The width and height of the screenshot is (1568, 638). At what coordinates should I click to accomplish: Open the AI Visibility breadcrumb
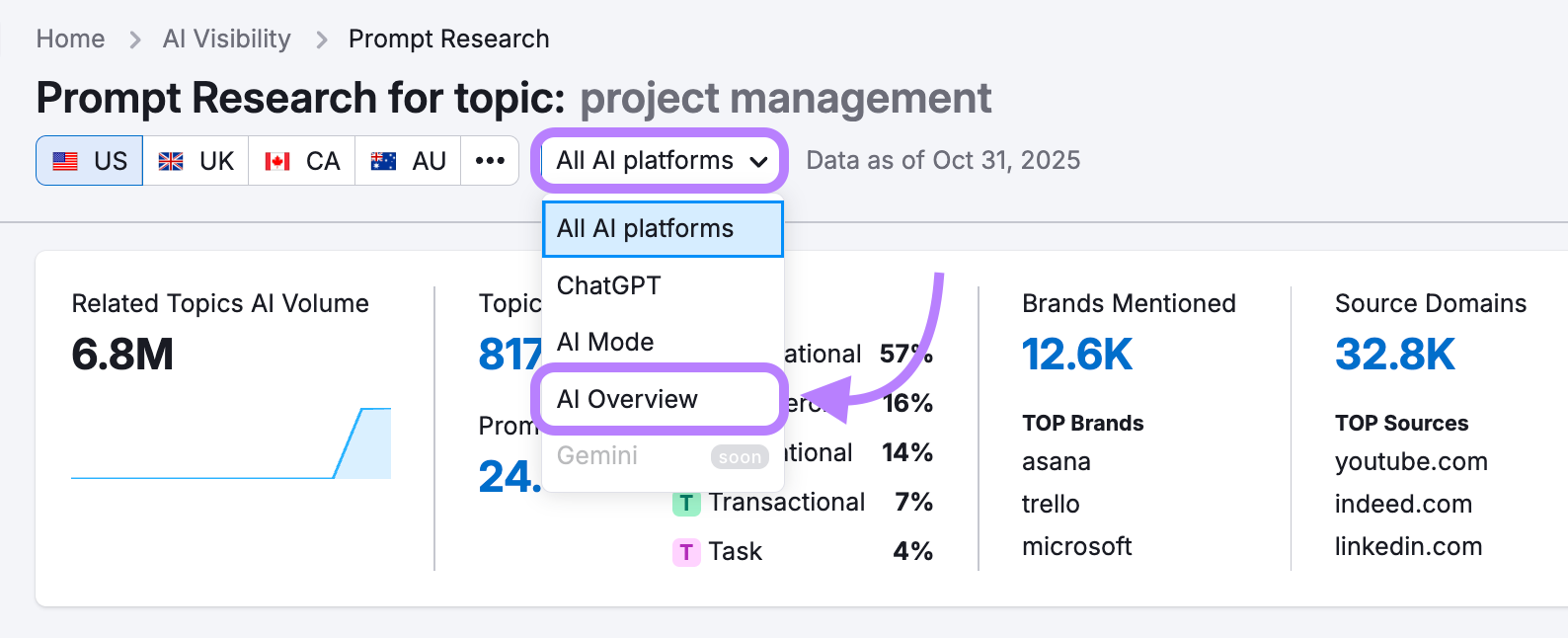(227, 40)
